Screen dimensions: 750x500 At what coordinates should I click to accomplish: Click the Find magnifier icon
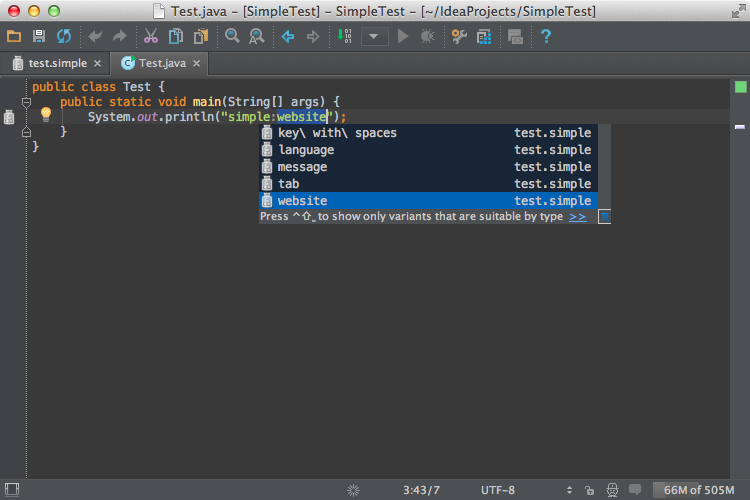(232, 37)
